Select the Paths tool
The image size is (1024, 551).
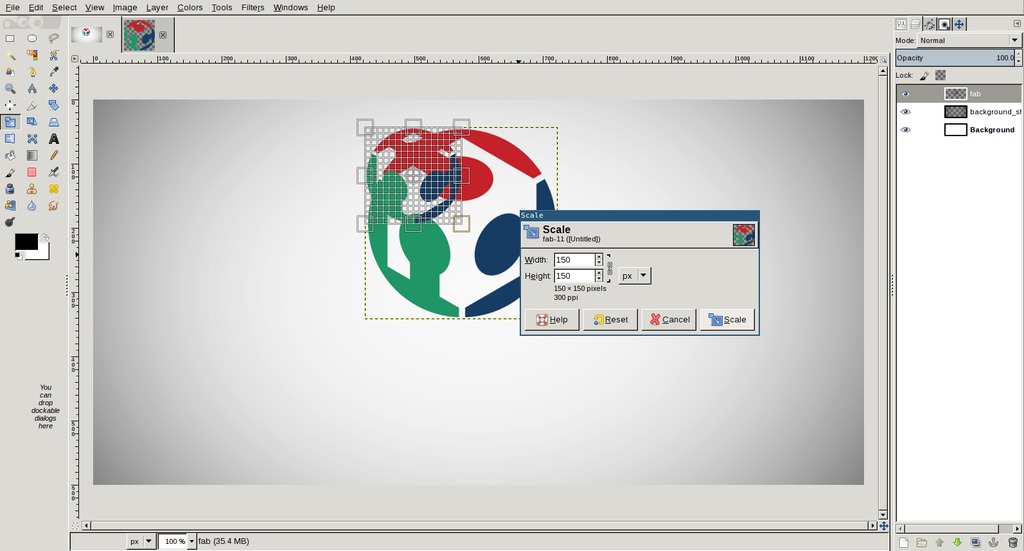pos(31,72)
